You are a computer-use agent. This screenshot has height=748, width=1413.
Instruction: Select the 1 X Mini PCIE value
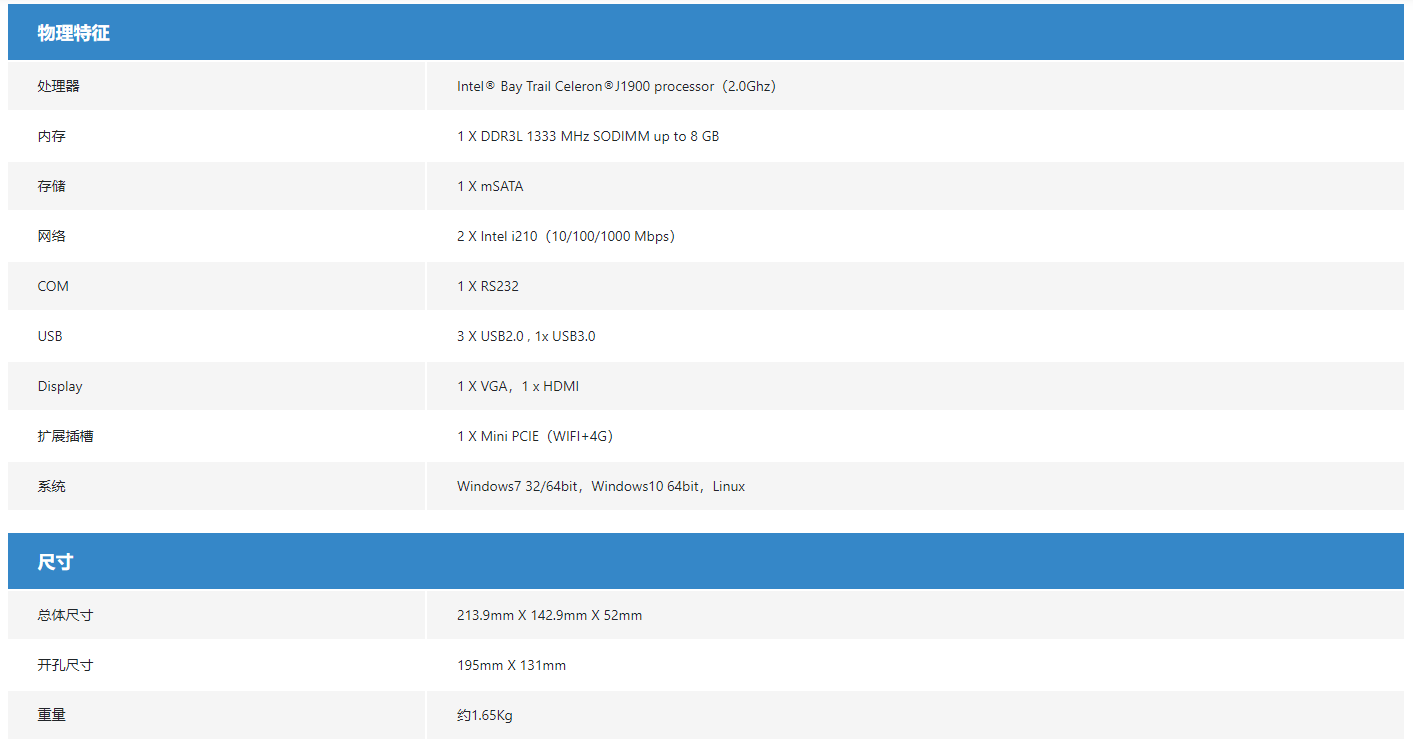(535, 436)
